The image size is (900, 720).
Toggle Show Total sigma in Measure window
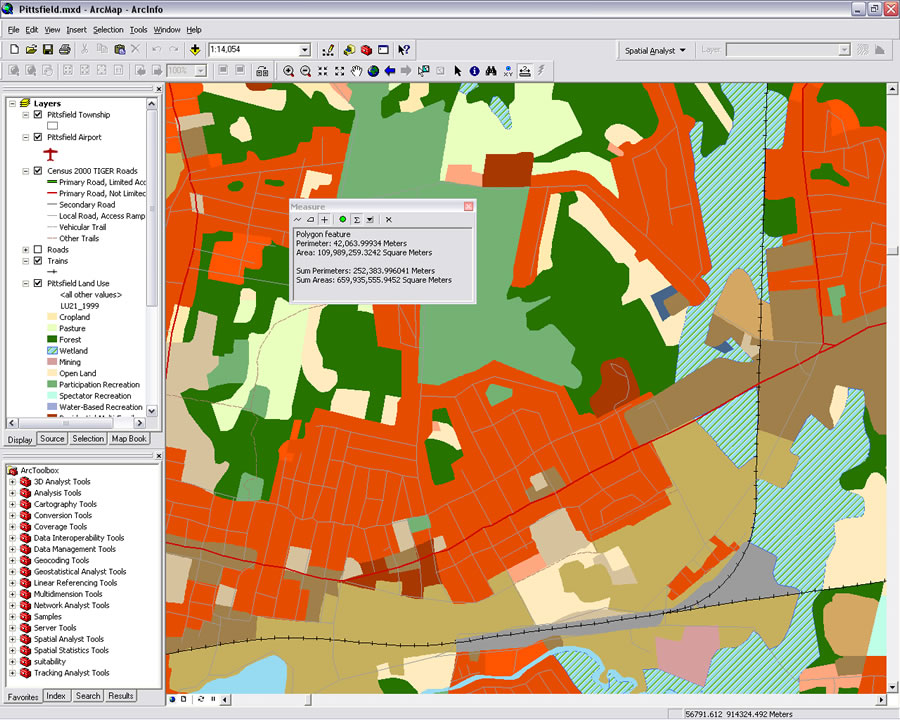point(356,219)
